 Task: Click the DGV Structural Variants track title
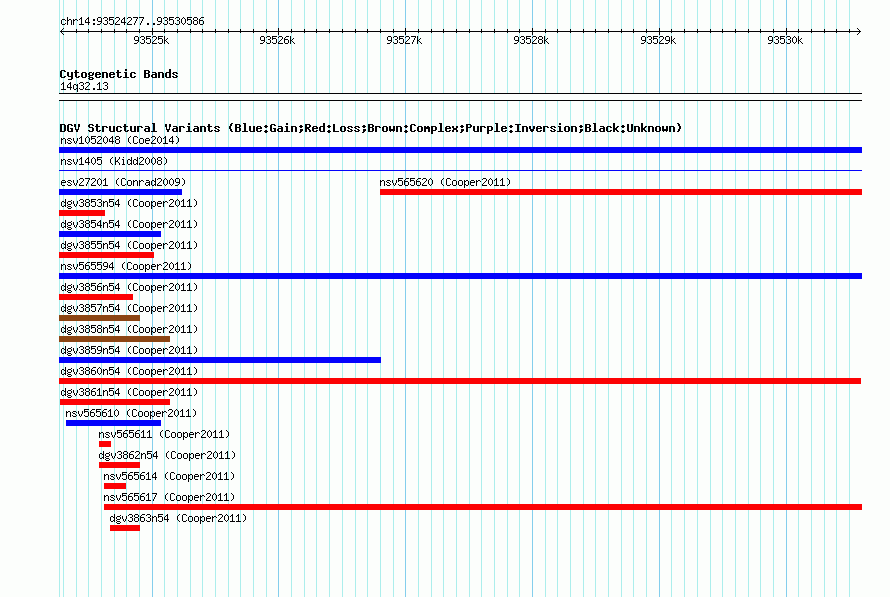click(x=371, y=128)
